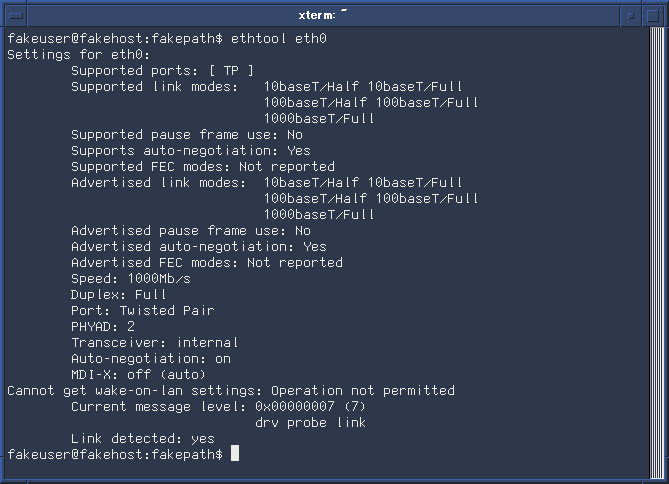The width and height of the screenshot is (669, 484).
Task: Click the 'Speed: 1000Mb/s' line
Action: pos(131,279)
